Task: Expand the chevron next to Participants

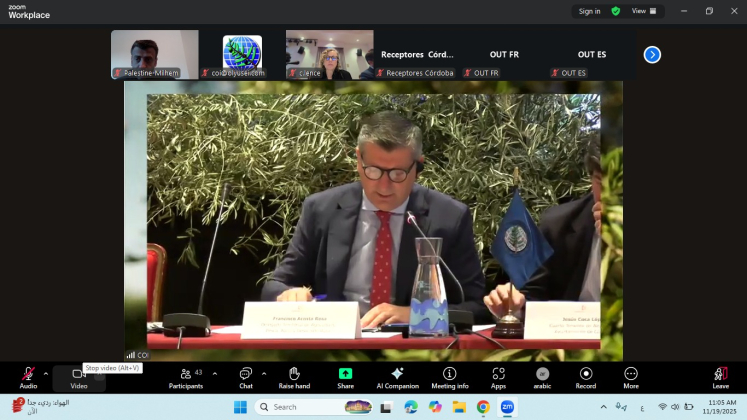Action: (x=214, y=373)
